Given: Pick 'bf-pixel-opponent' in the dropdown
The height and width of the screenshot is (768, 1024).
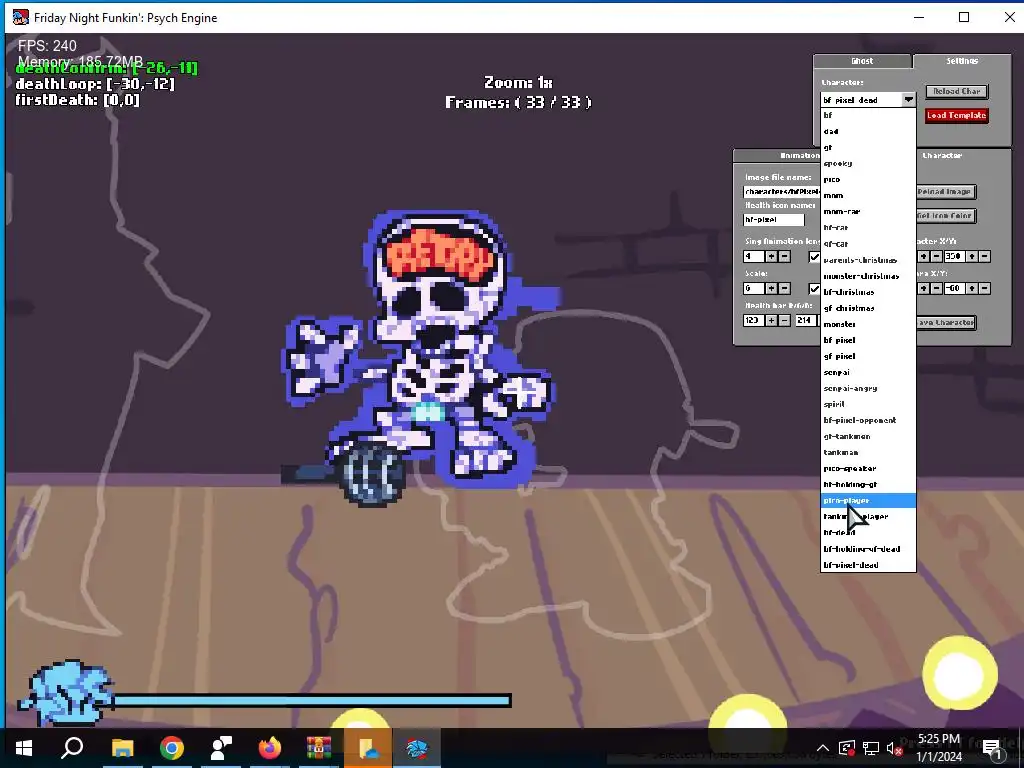Looking at the screenshot, I should click(868, 420).
